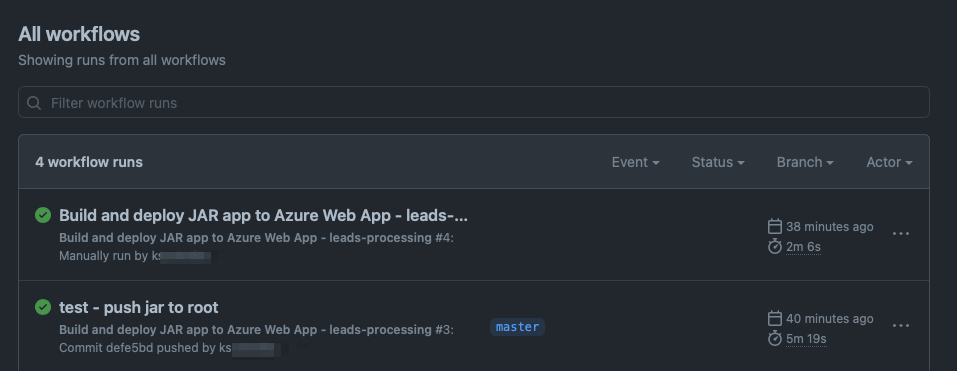
Task: Open the Branch filter dropdown
Action: 805,162
